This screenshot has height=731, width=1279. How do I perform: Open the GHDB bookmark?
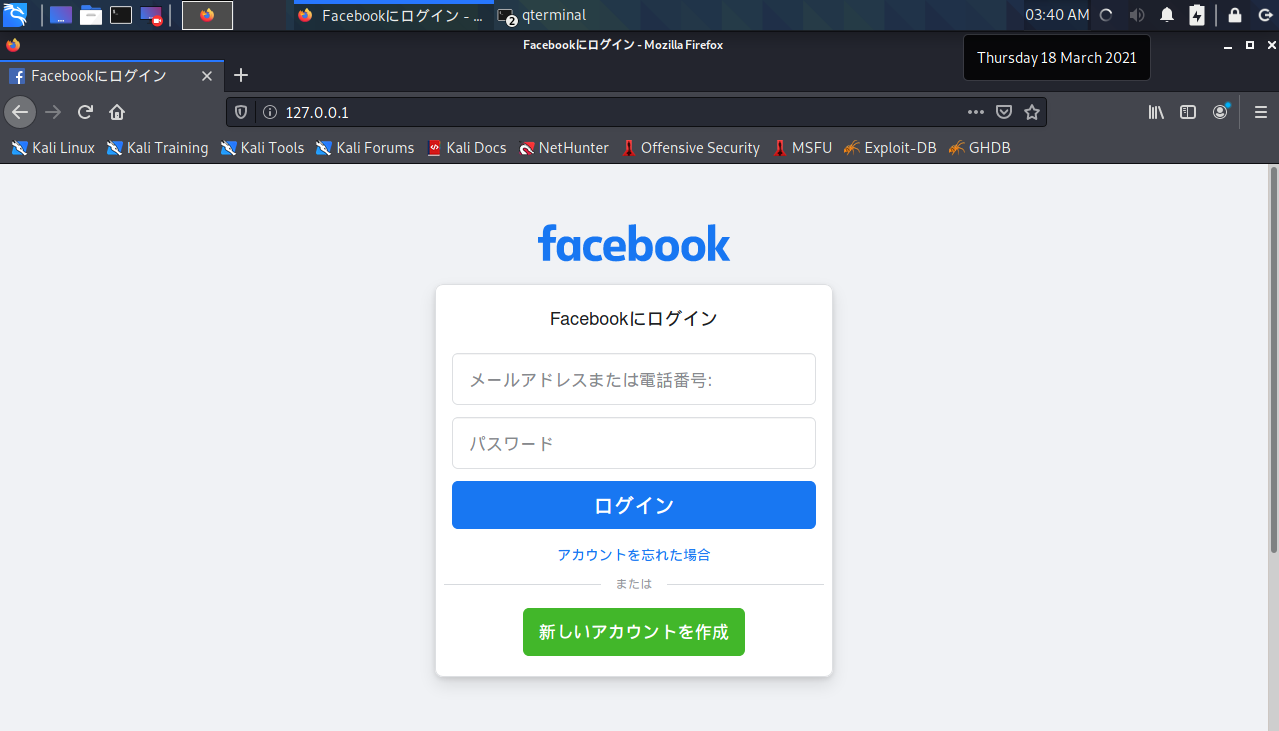tap(980, 148)
